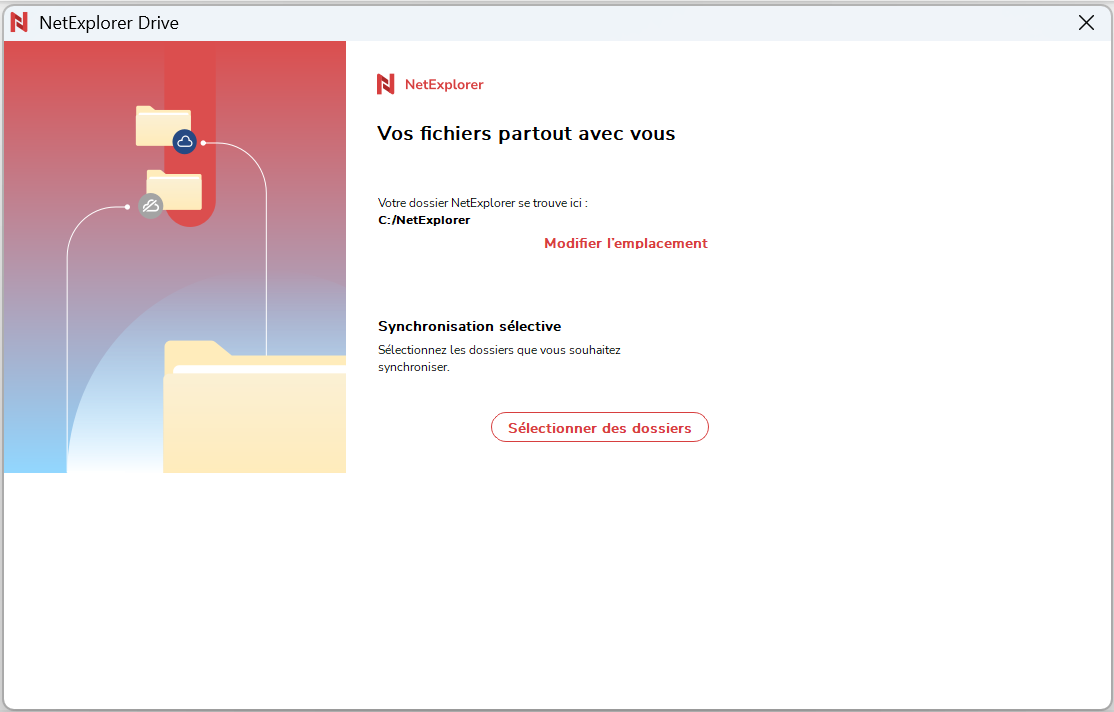Close the NetExplorer Drive window
The width and height of the screenshot is (1114, 712).
(x=1086, y=23)
